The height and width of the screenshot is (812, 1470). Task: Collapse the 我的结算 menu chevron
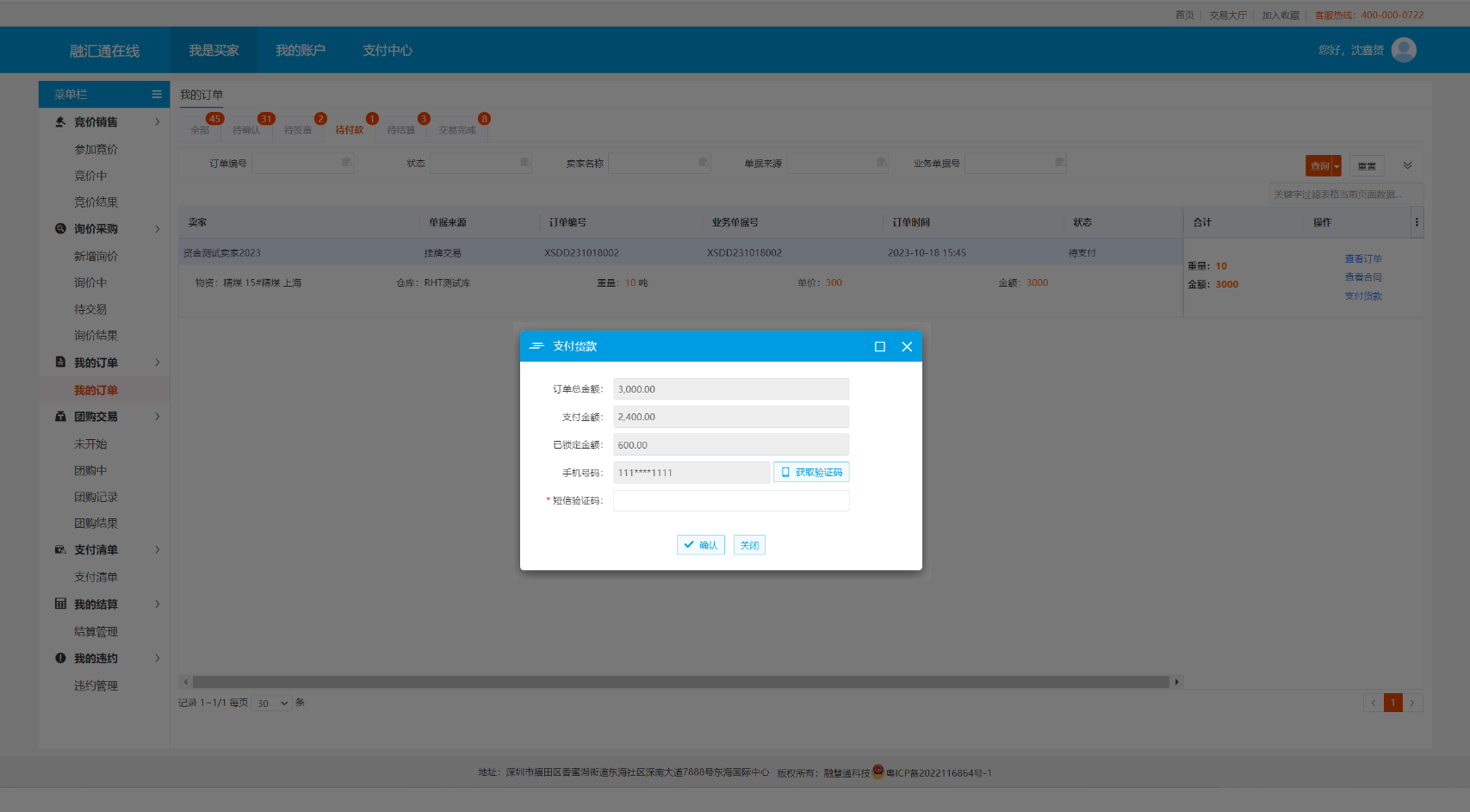click(x=158, y=604)
